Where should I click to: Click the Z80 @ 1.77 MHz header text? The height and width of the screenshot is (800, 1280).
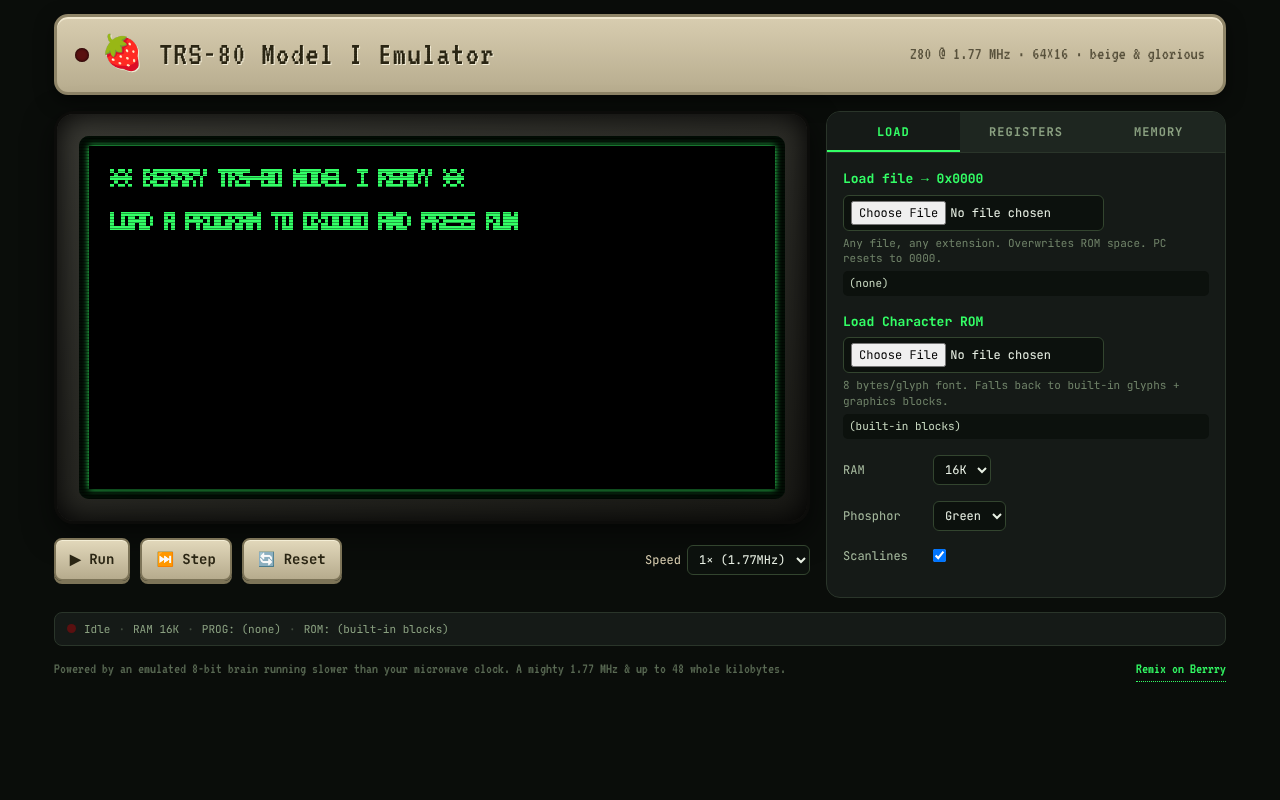point(1057,54)
